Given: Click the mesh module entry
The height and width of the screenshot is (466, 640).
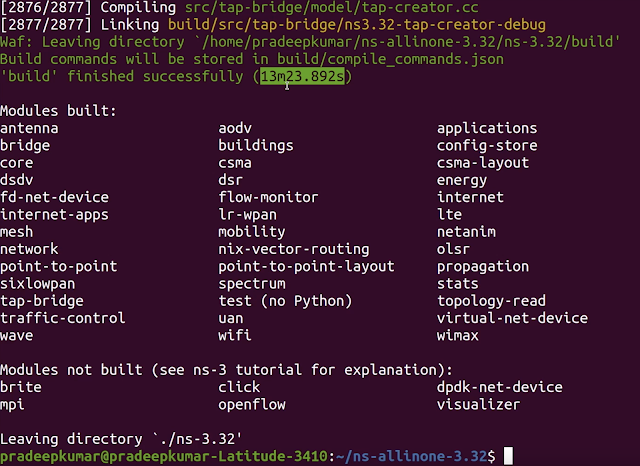Looking at the screenshot, I should point(17,232).
